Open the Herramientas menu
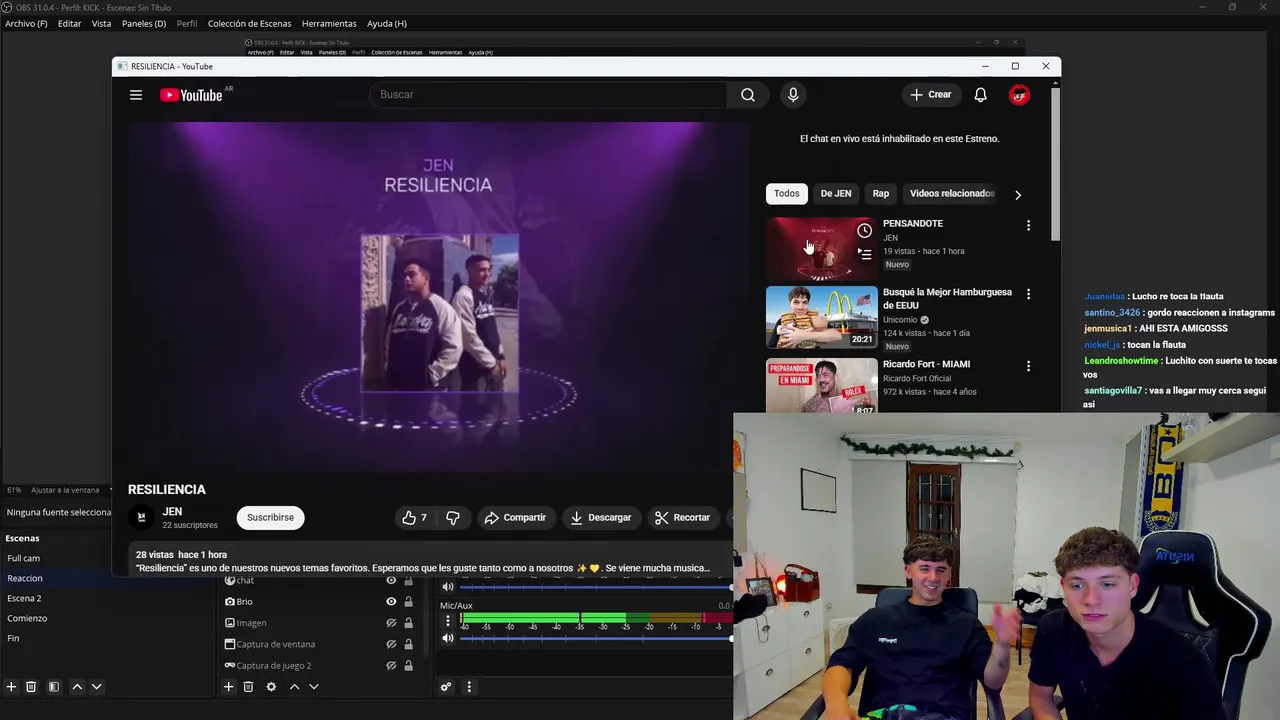1280x720 pixels. click(x=329, y=24)
